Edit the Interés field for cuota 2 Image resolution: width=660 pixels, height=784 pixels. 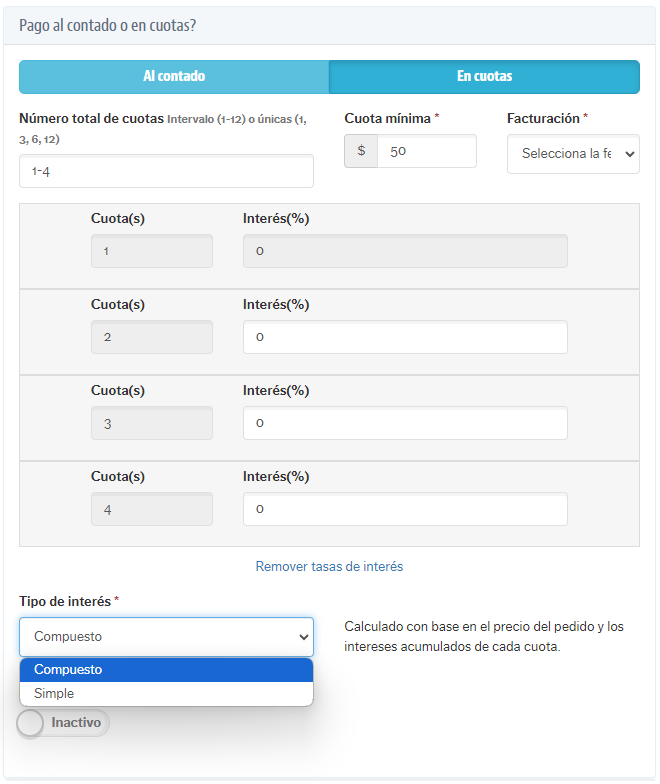pyautogui.click(x=405, y=337)
